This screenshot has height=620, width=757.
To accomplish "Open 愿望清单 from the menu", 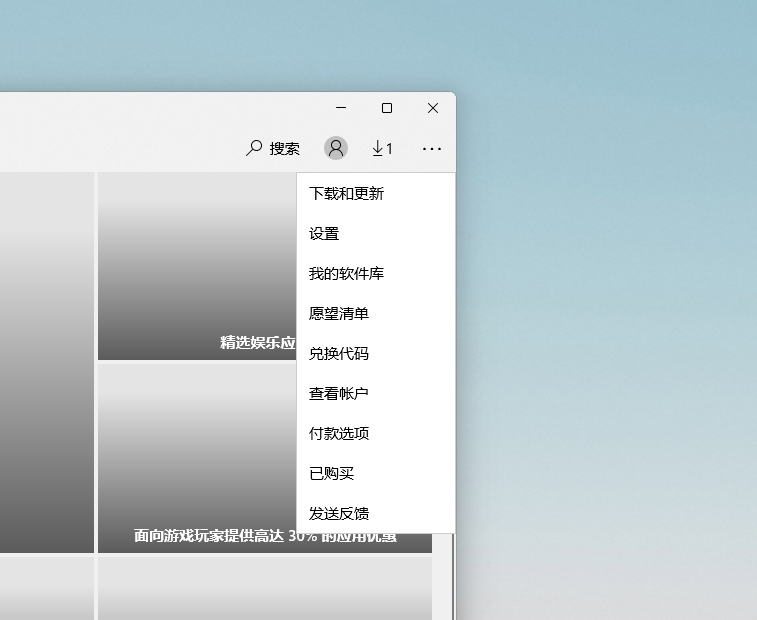I will tap(376, 314).
